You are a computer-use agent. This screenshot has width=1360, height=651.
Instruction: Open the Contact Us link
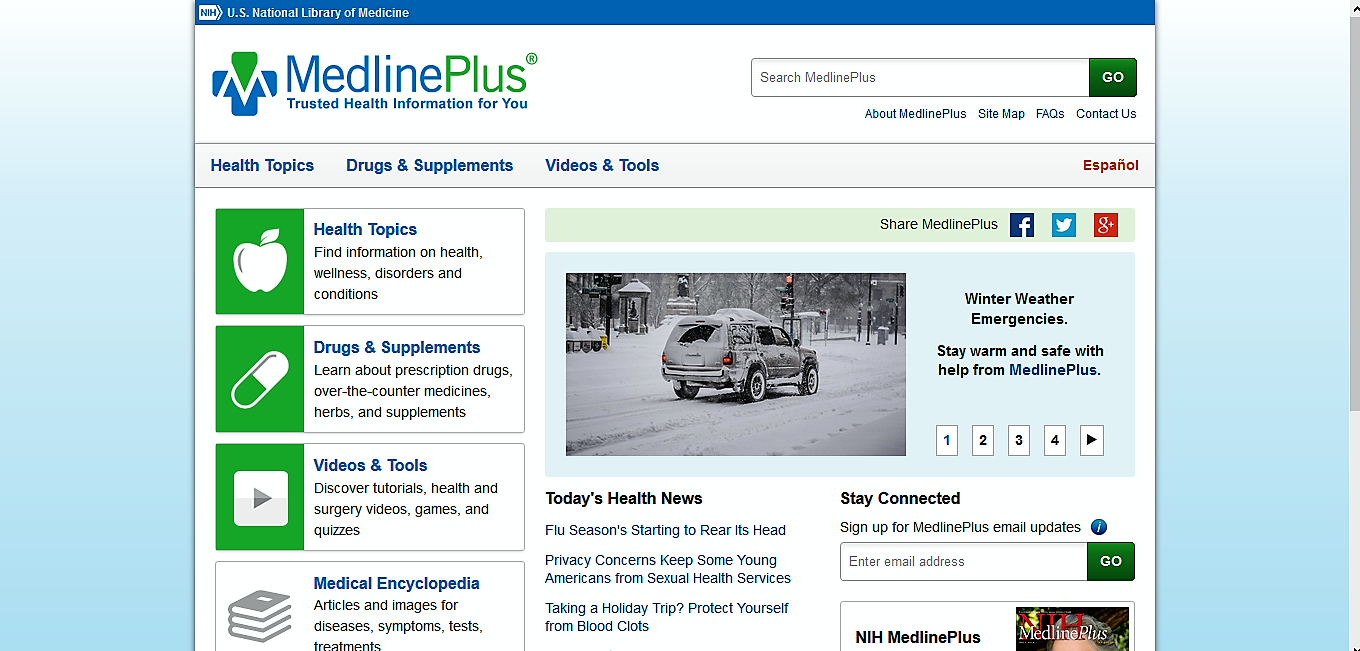coord(1106,114)
